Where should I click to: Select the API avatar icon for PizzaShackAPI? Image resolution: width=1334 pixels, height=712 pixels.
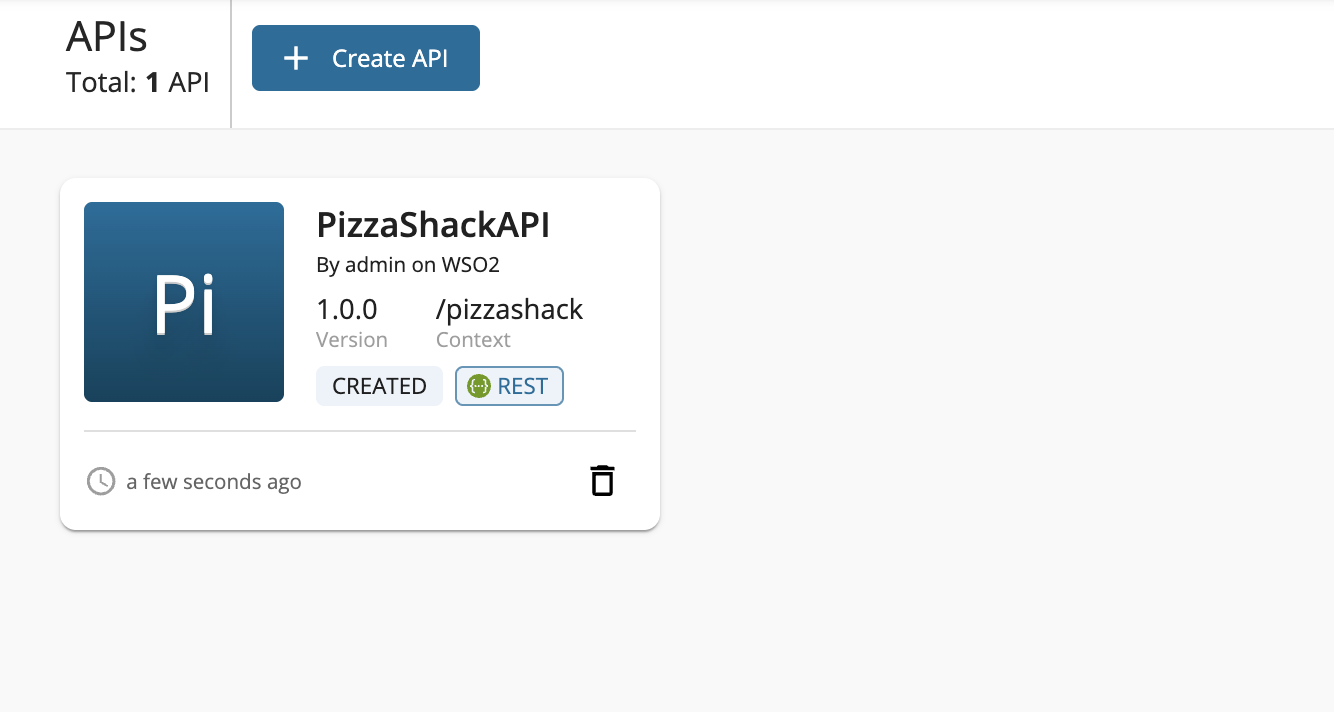point(184,302)
